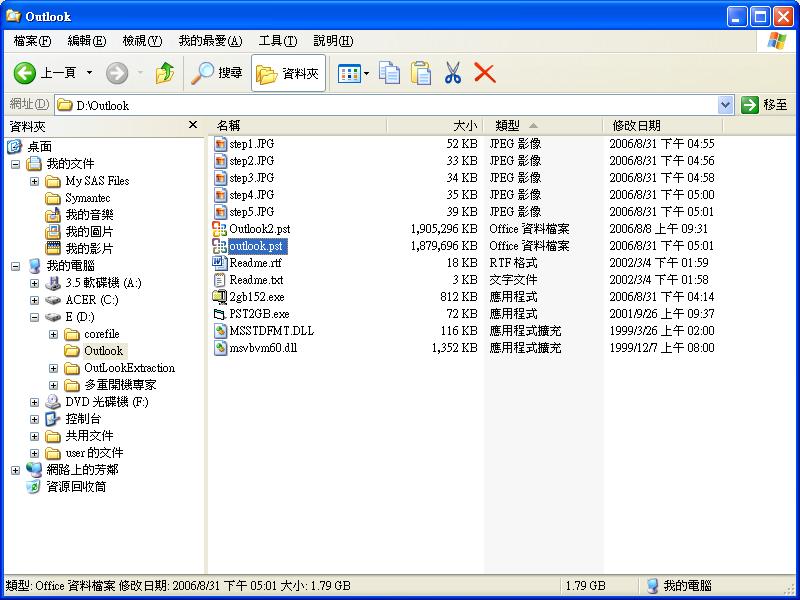Open the 檔案(F) menu
800x600 pixels.
click(33, 41)
